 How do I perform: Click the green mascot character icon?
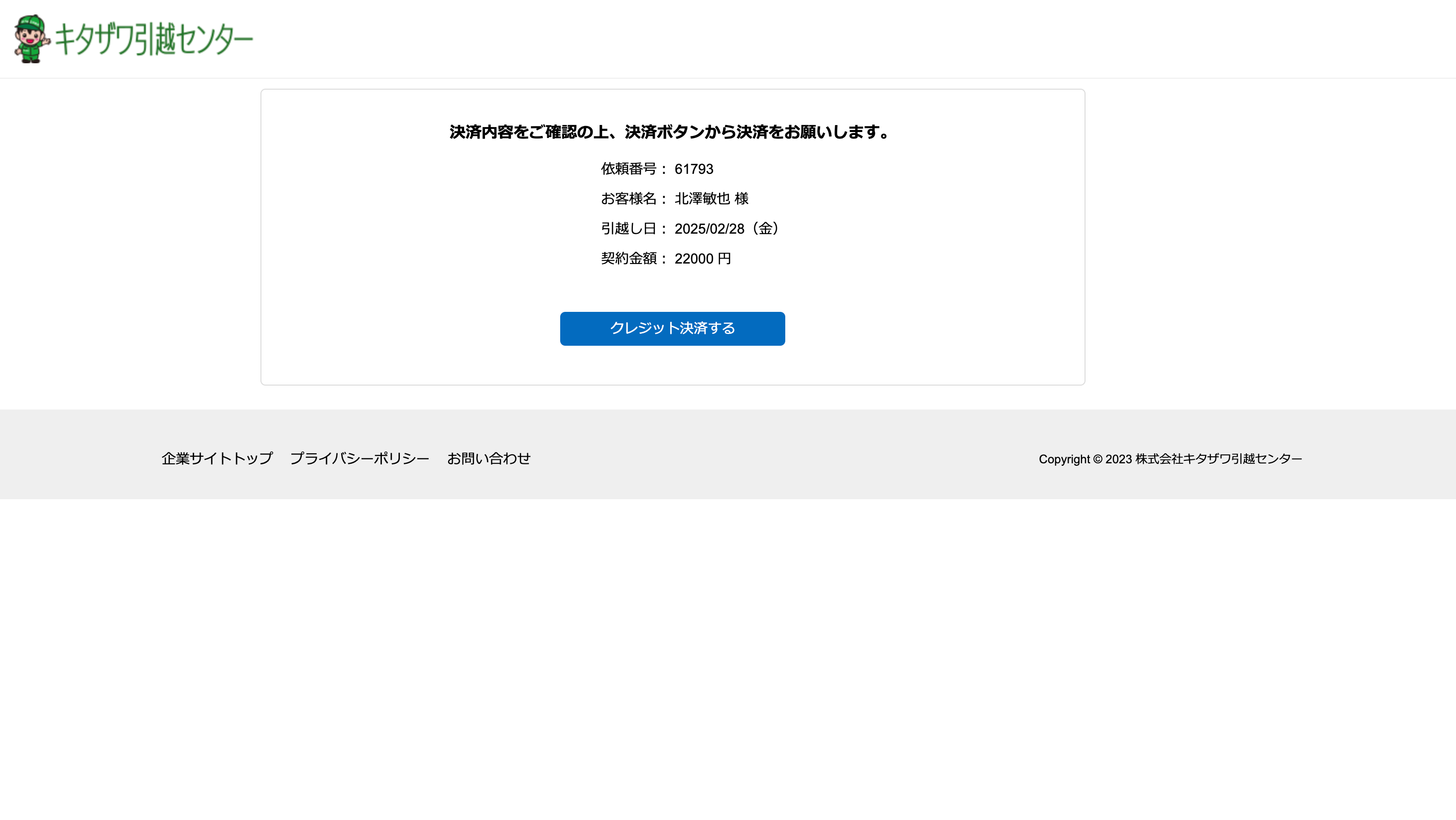[x=32, y=38]
